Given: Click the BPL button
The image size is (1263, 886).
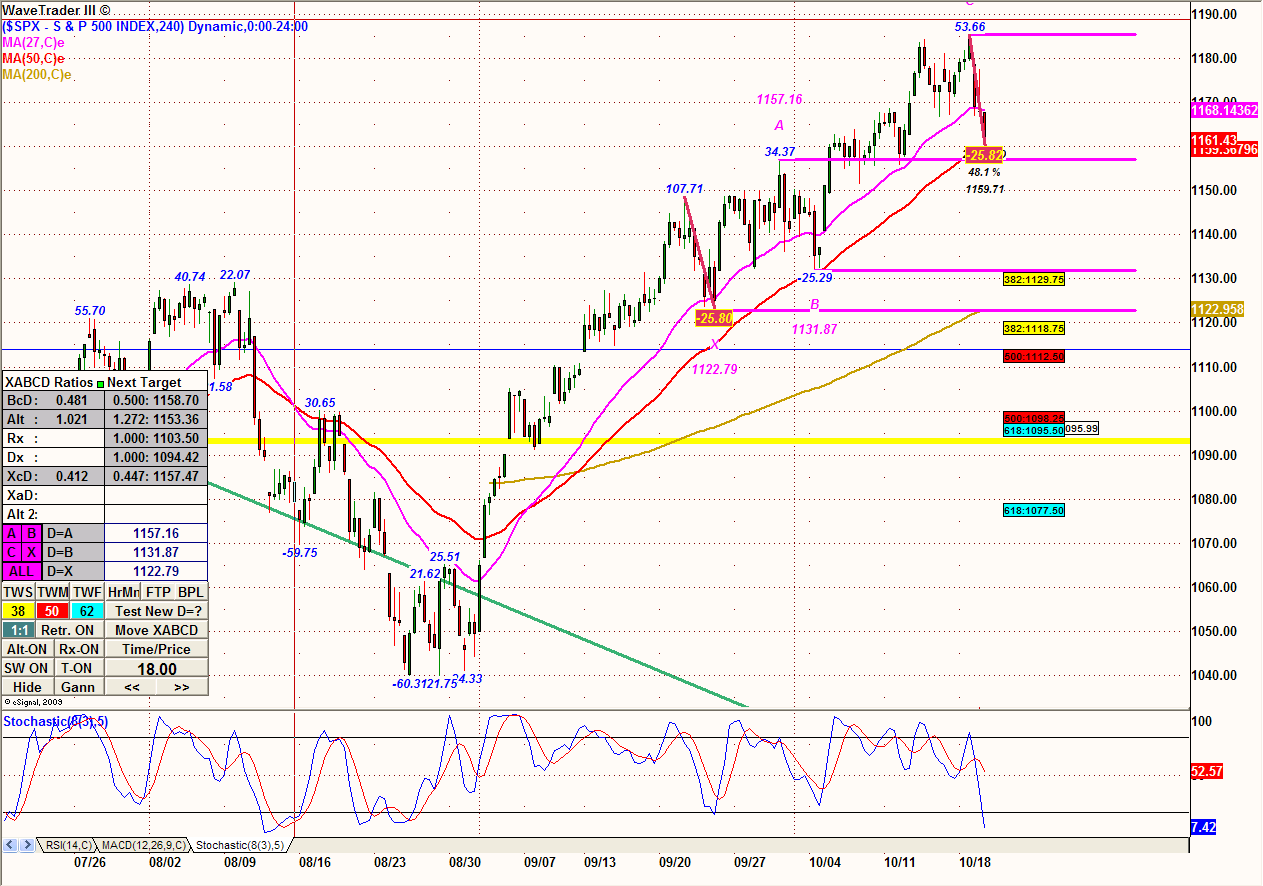Looking at the screenshot, I should coord(191,592).
